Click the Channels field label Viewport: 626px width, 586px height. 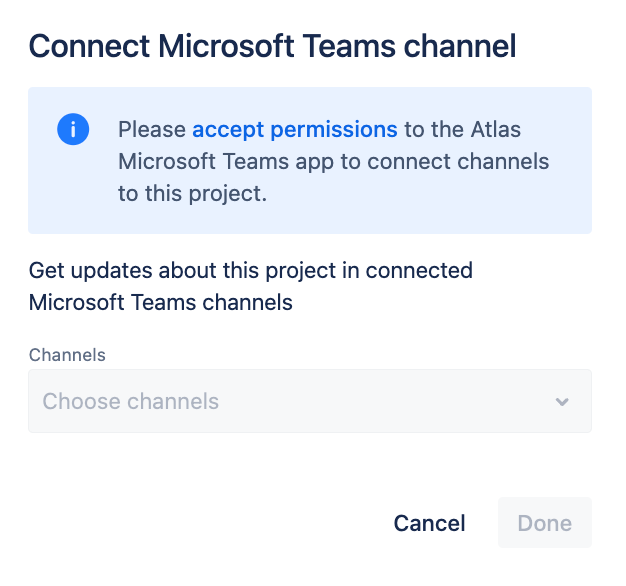(x=67, y=355)
